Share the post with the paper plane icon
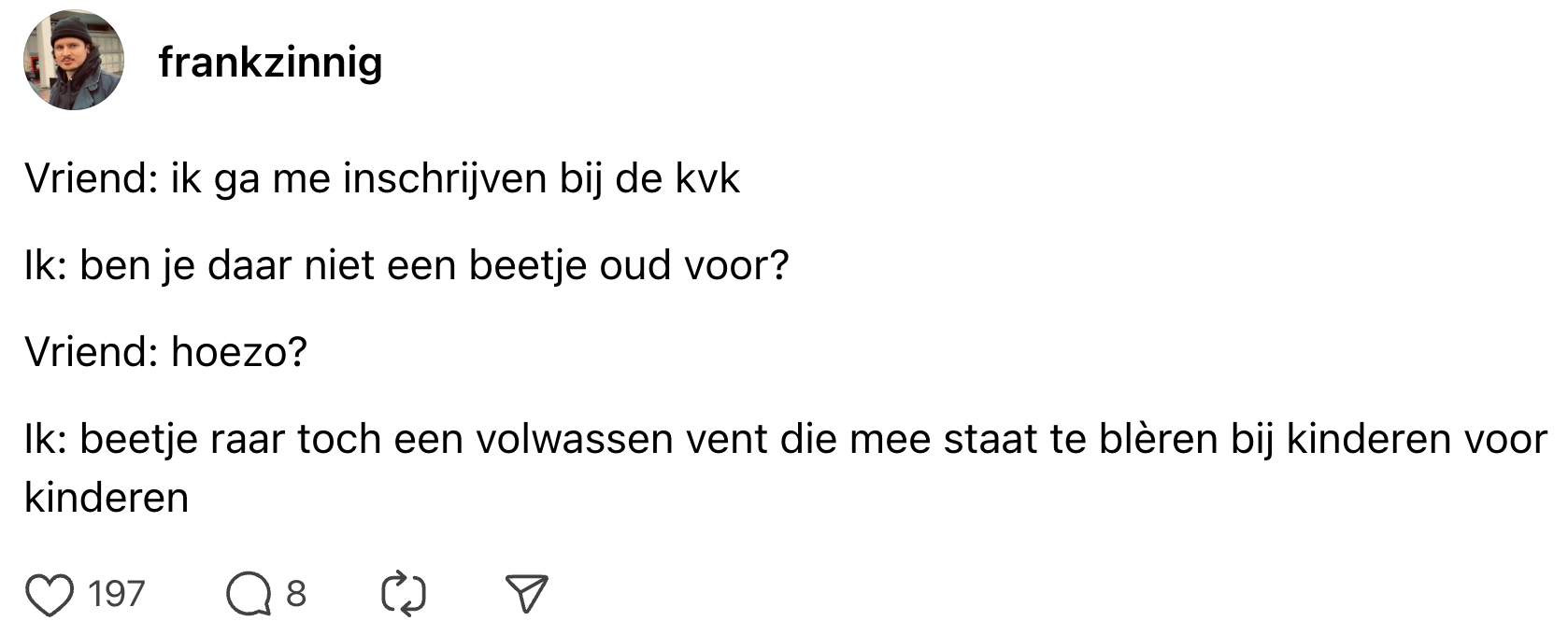 [x=526, y=594]
